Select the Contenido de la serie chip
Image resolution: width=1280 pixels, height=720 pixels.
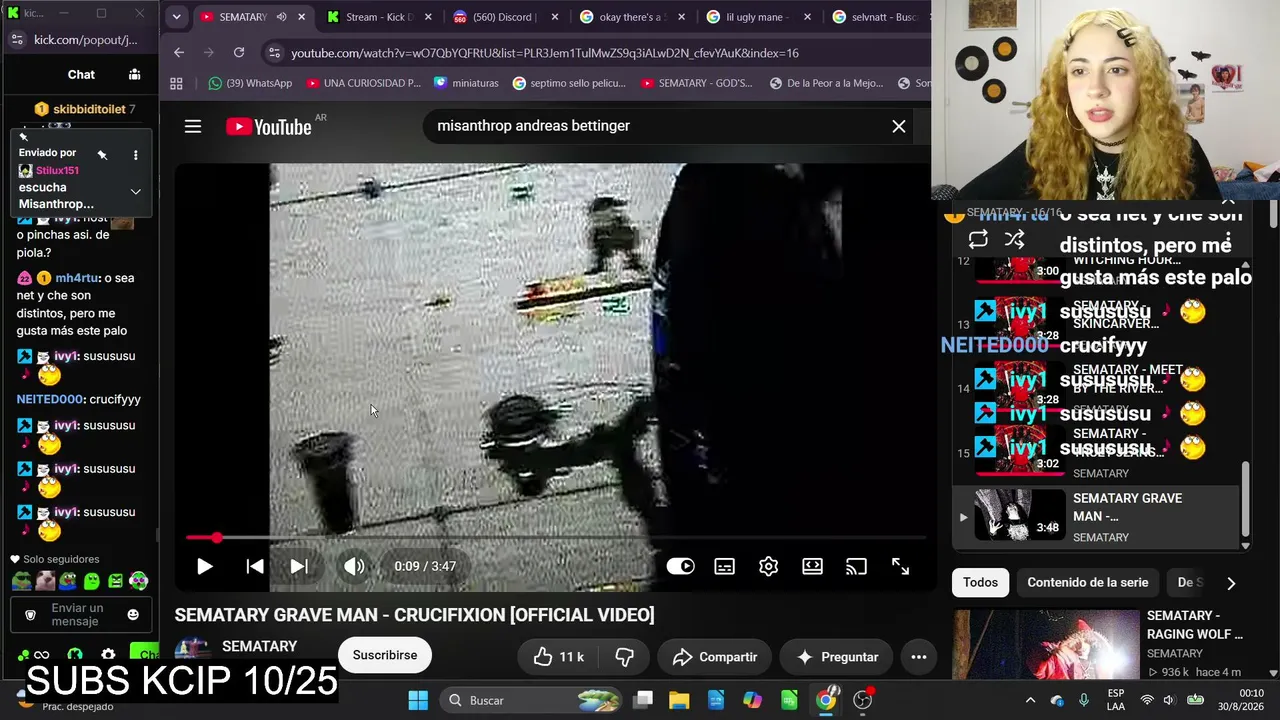pyautogui.click(x=1087, y=582)
